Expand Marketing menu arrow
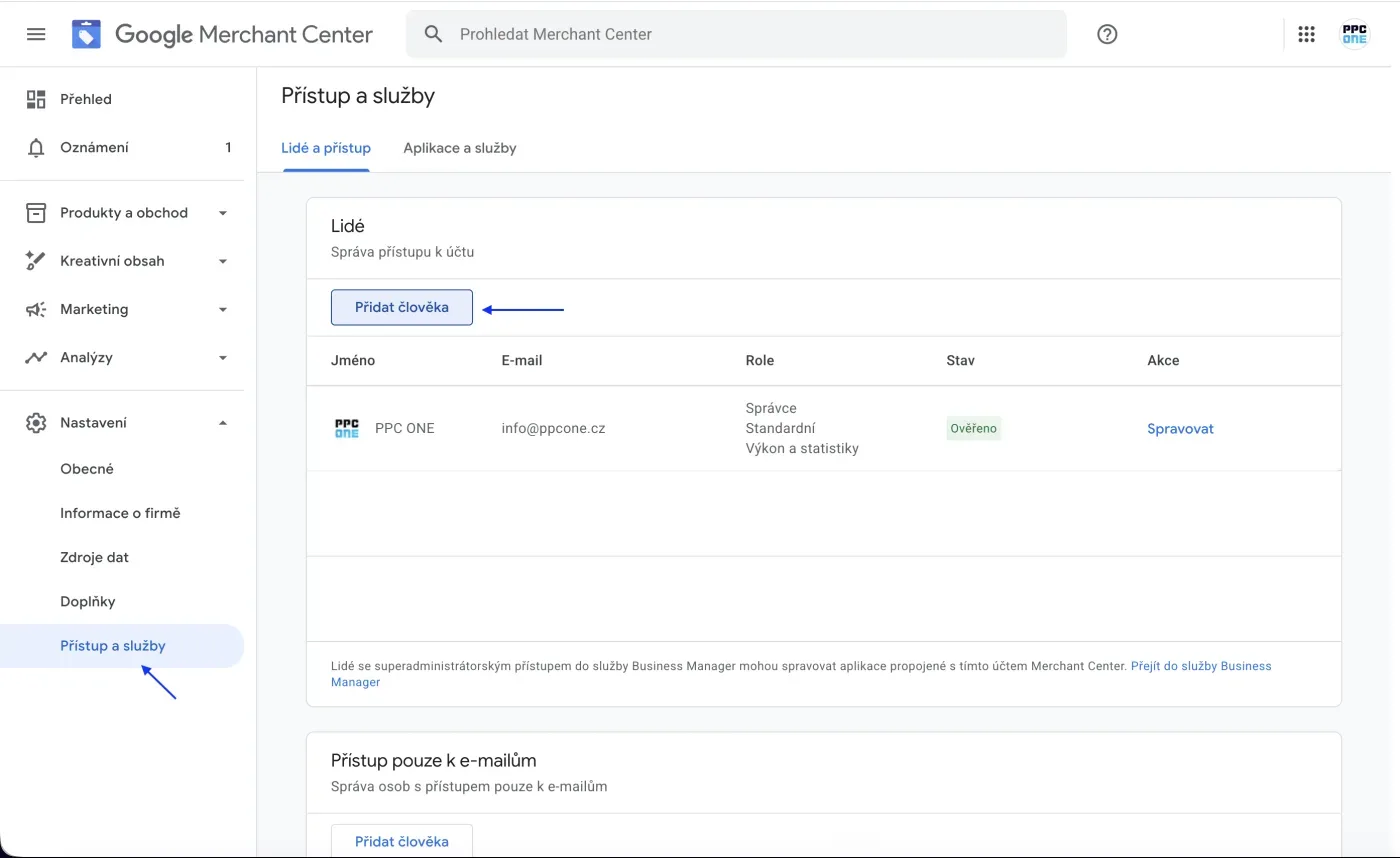The width and height of the screenshot is (1400, 858). [x=223, y=309]
